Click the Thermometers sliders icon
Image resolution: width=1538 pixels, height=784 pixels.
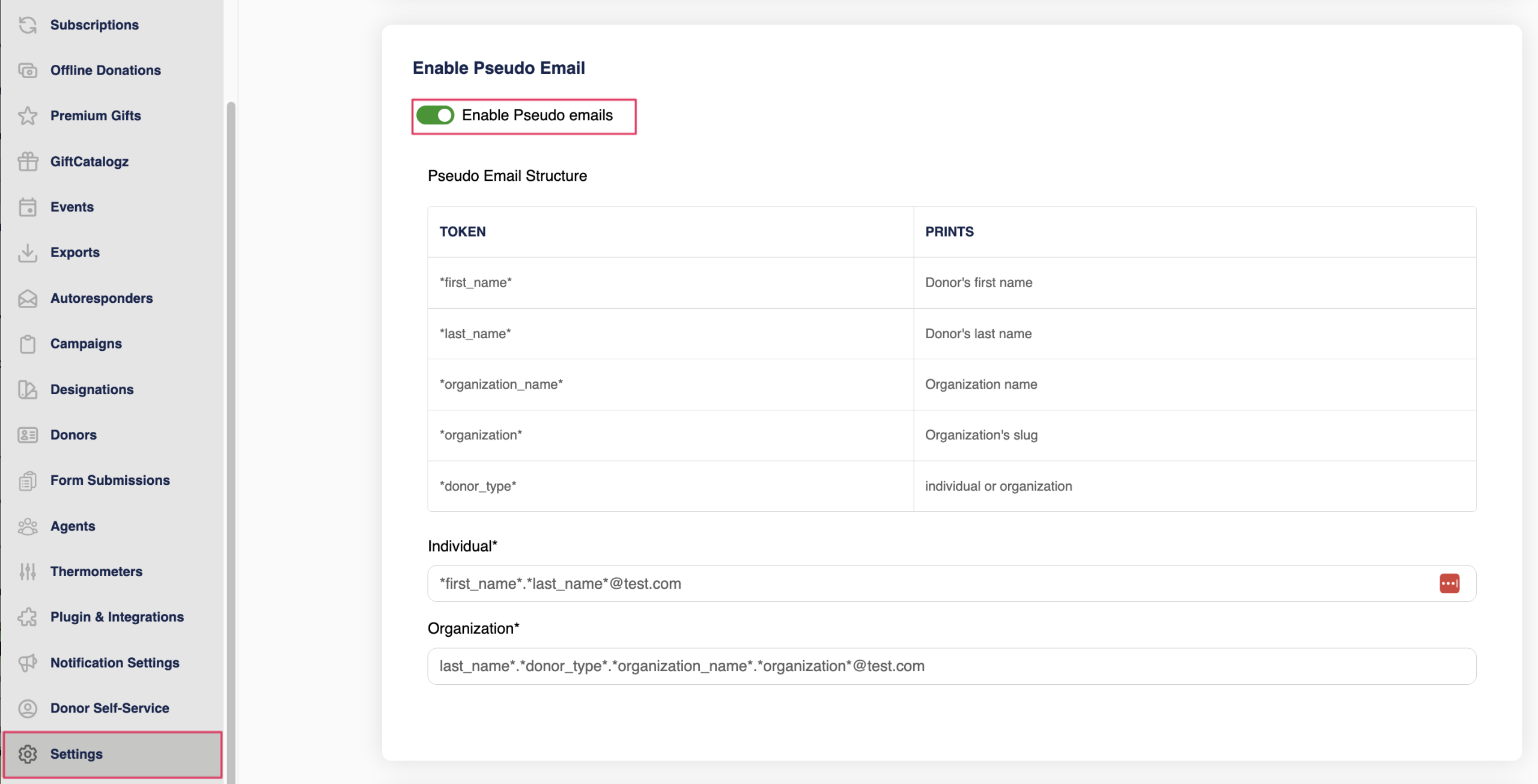tap(28, 571)
